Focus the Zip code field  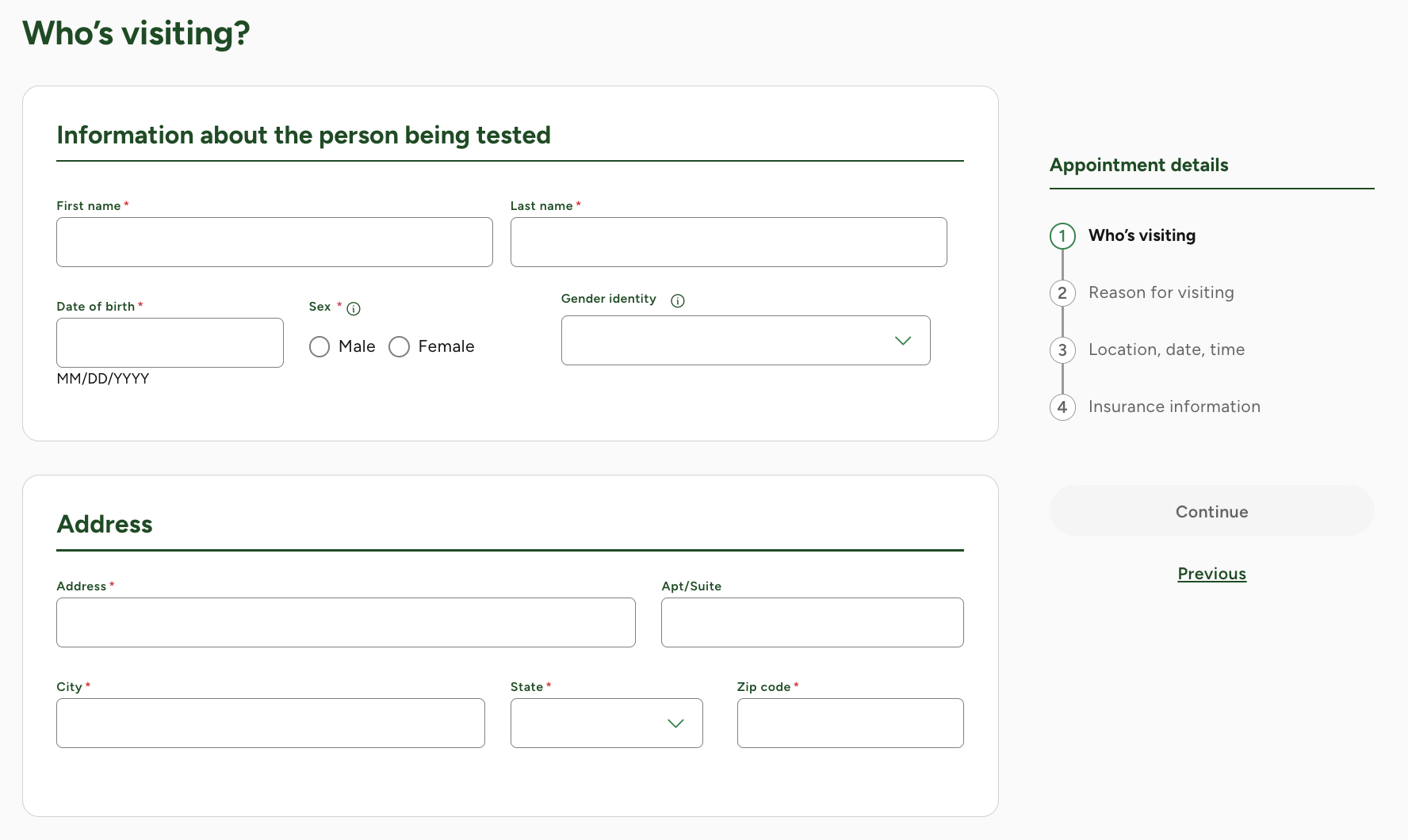tap(850, 724)
